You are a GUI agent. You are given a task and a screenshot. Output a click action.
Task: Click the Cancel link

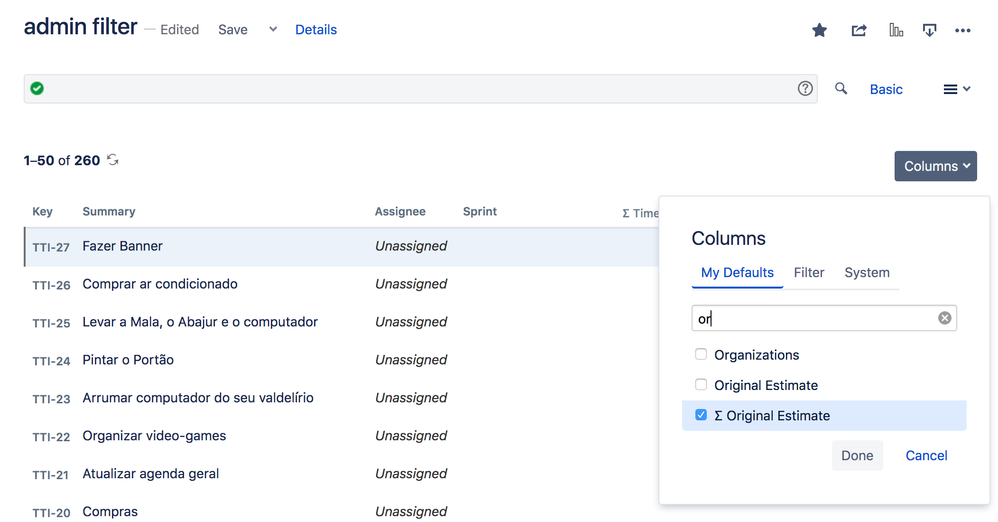[926, 455]
